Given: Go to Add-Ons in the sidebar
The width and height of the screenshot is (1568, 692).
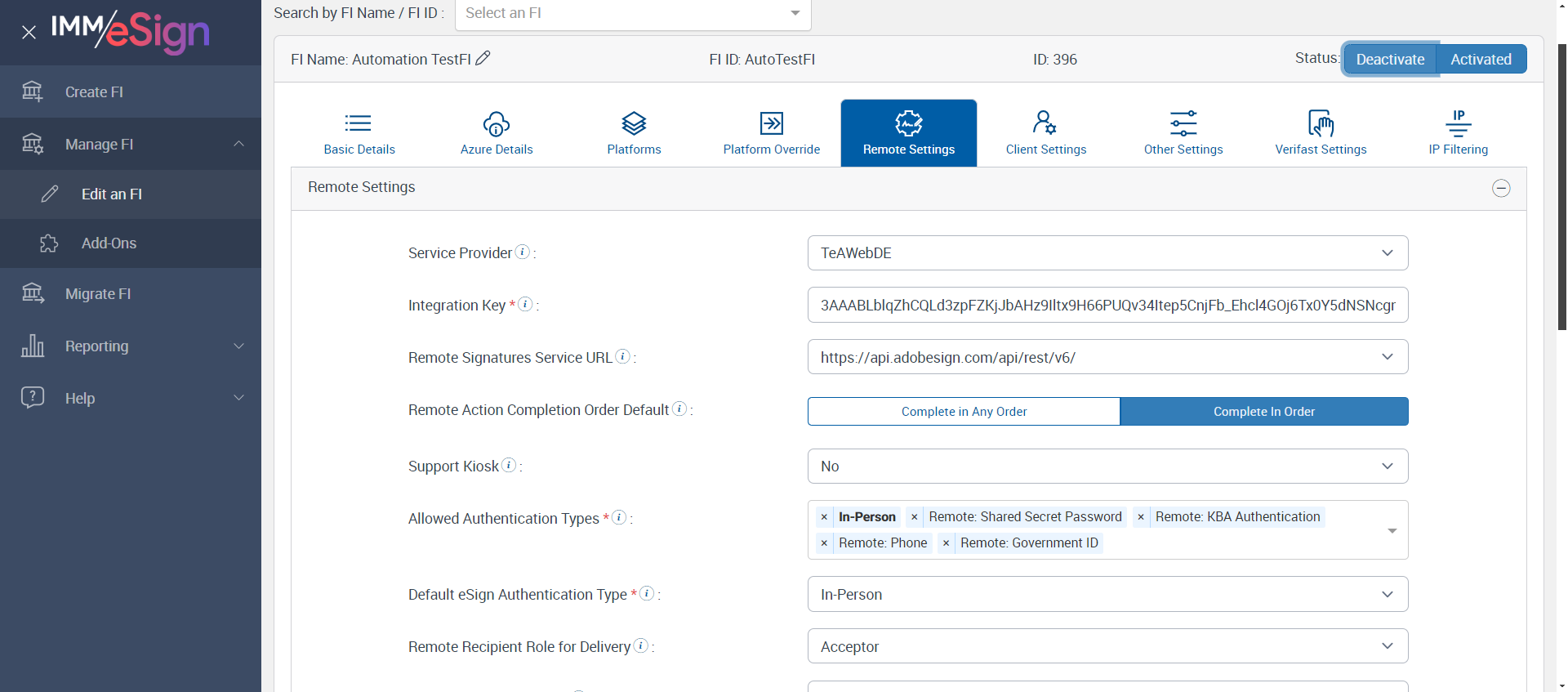Looking at the screenshot, I should click(x=109, y=243).
